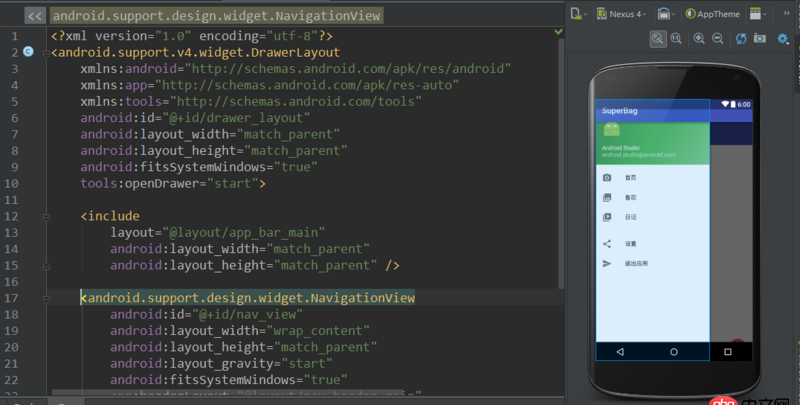Open the preview settings gear menu
This screenshot has width=800, height=405.
point(783,39)
